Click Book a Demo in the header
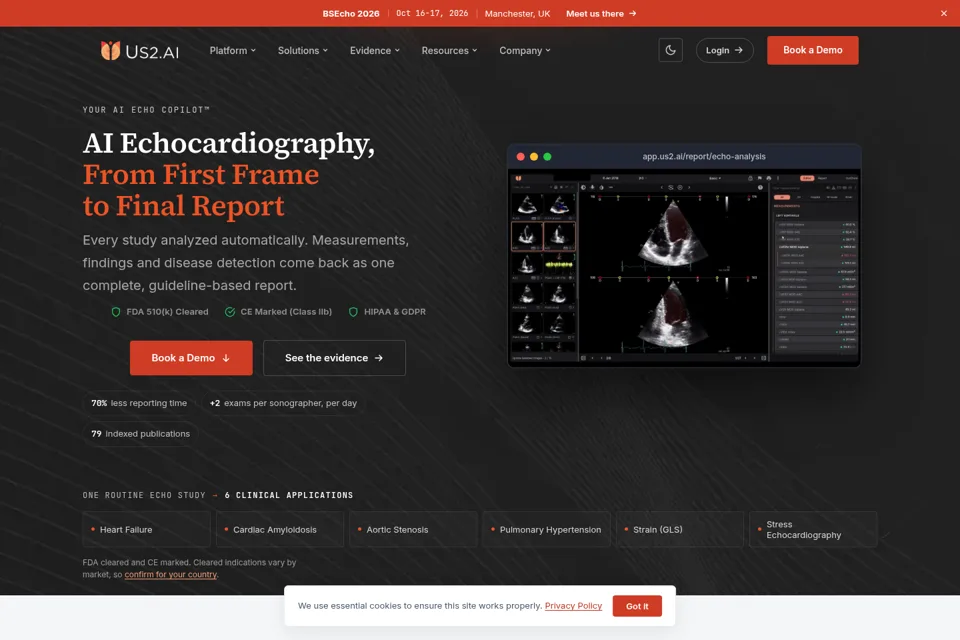Screen dimensions: 960x640 812,50
